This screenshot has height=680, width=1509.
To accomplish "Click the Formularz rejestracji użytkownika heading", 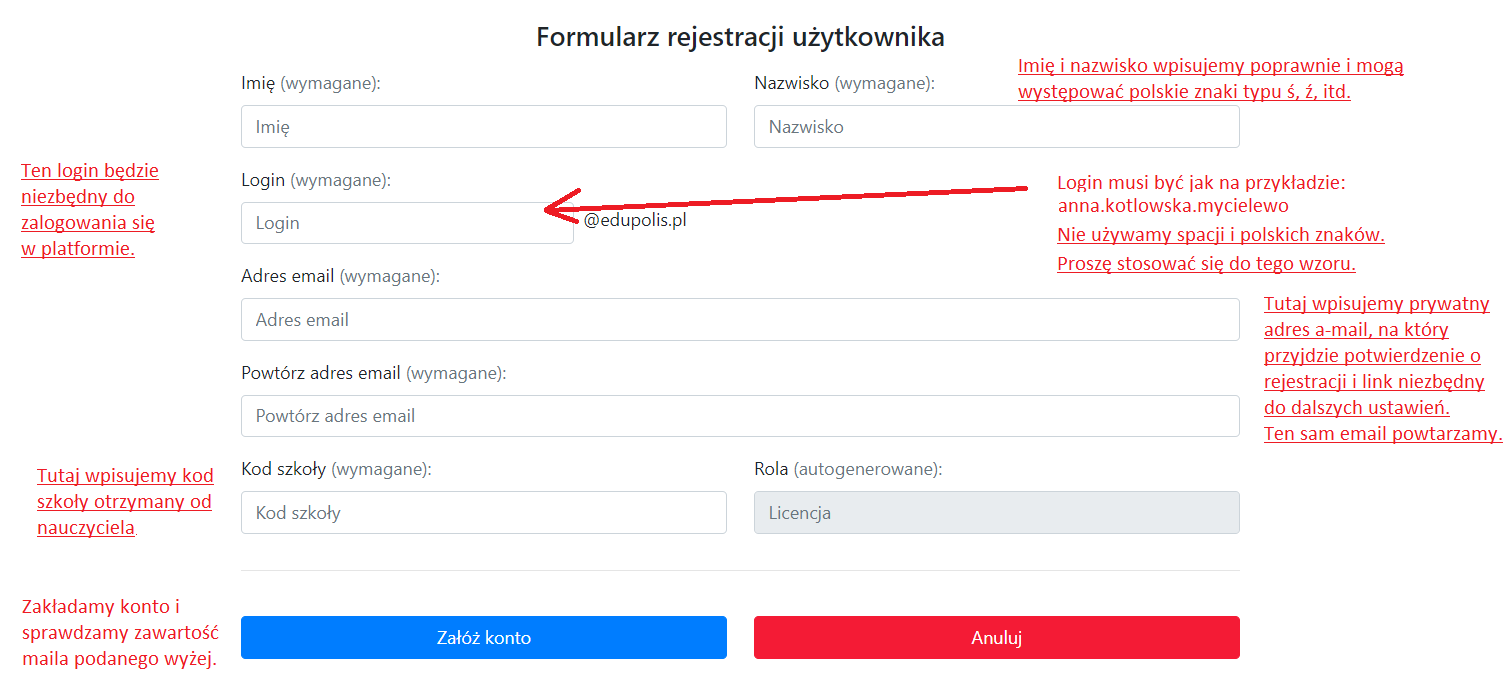I will (x=740, y=37).
